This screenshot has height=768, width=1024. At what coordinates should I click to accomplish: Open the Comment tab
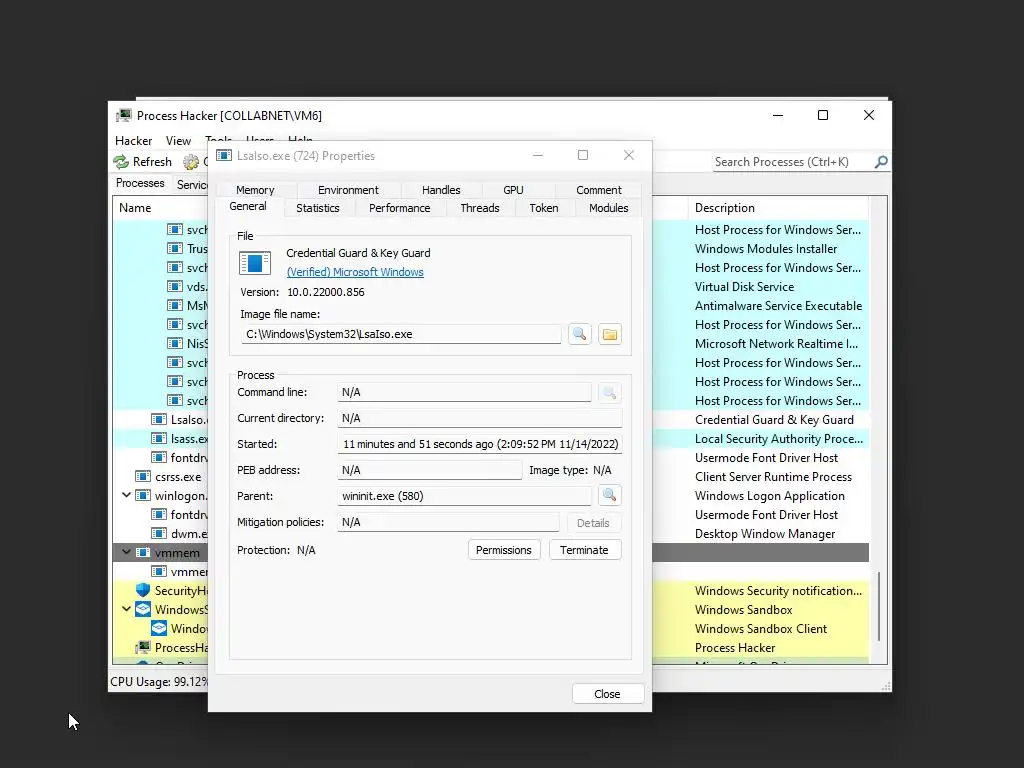pos(599,190)
